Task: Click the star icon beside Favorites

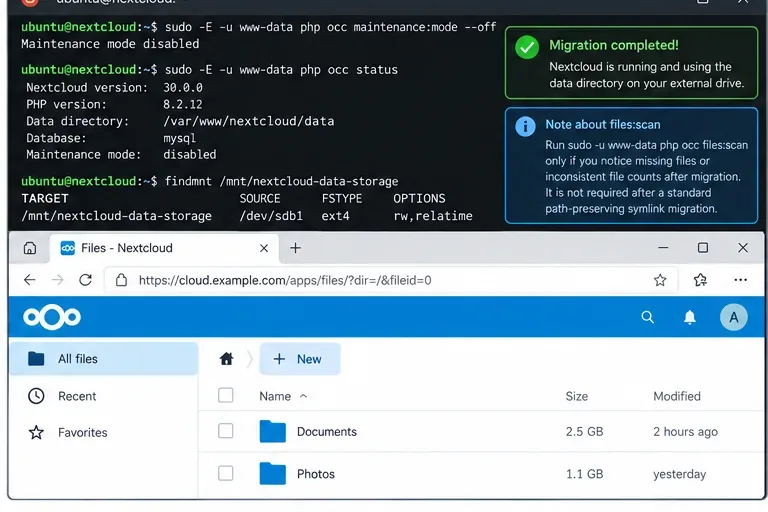Action: (x=36, y=432)
